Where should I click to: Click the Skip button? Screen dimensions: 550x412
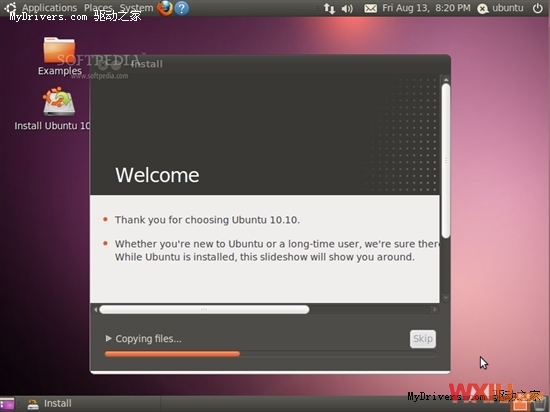point(423,339)
